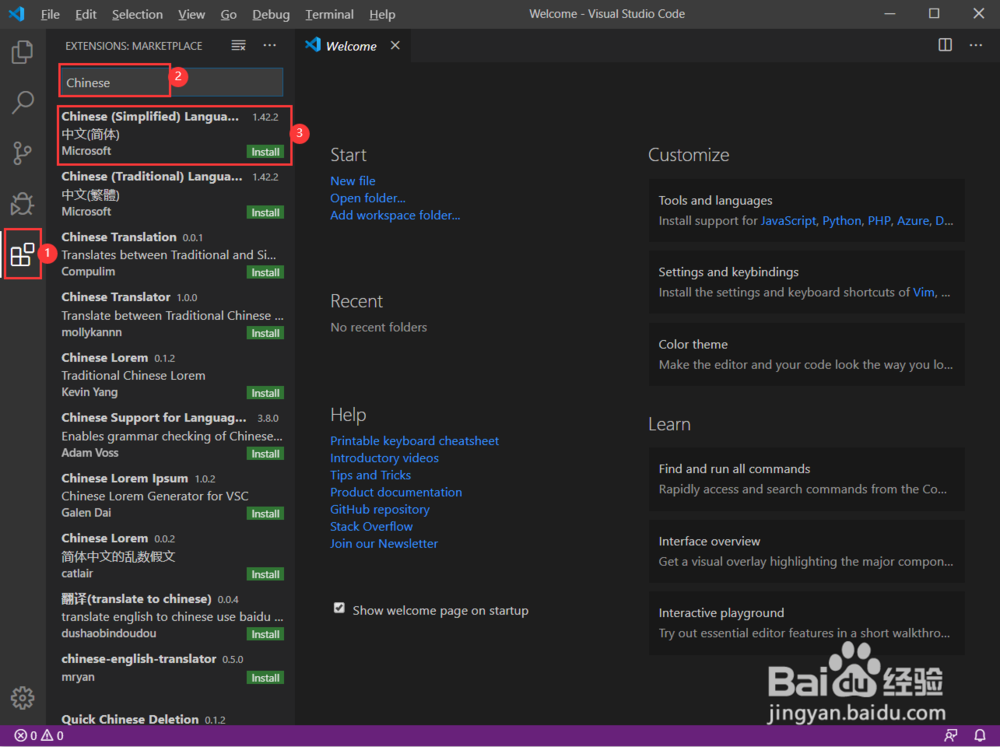Click the PHP language support link
The image size is (1000, 747).
879,221
